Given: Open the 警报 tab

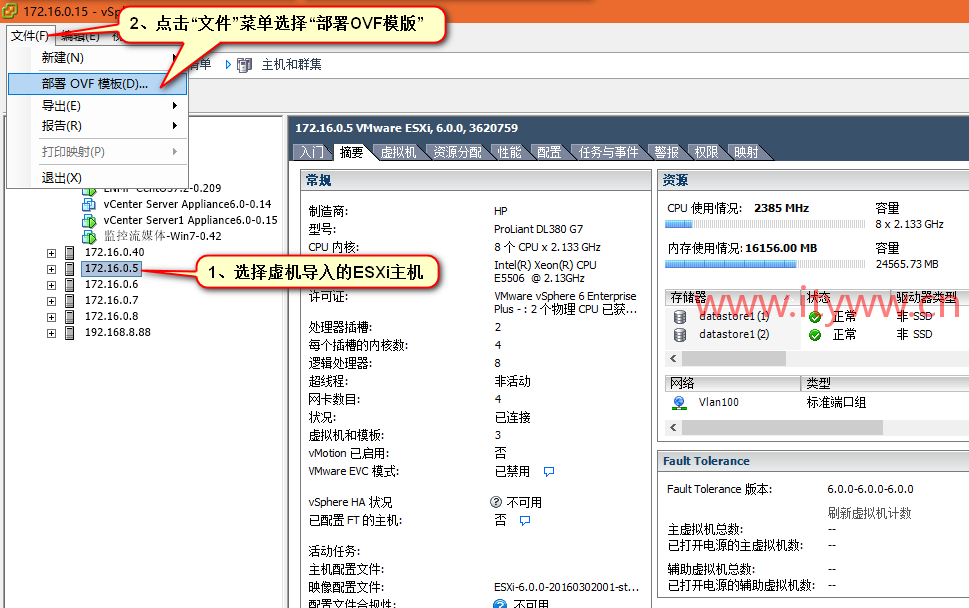Looking at the screenshot, I should 666,152.
